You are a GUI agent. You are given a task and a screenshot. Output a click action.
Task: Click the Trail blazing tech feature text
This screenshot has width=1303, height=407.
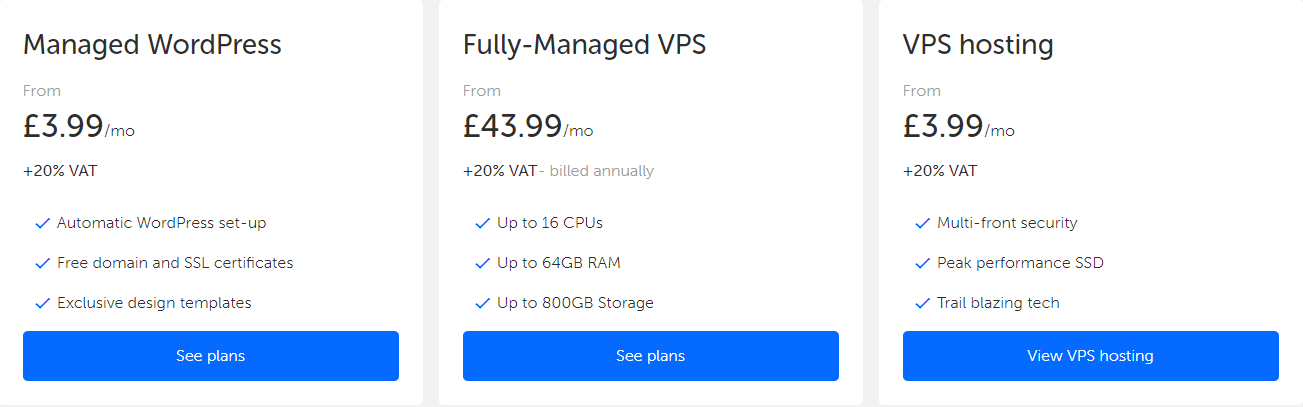click(997, 303)
